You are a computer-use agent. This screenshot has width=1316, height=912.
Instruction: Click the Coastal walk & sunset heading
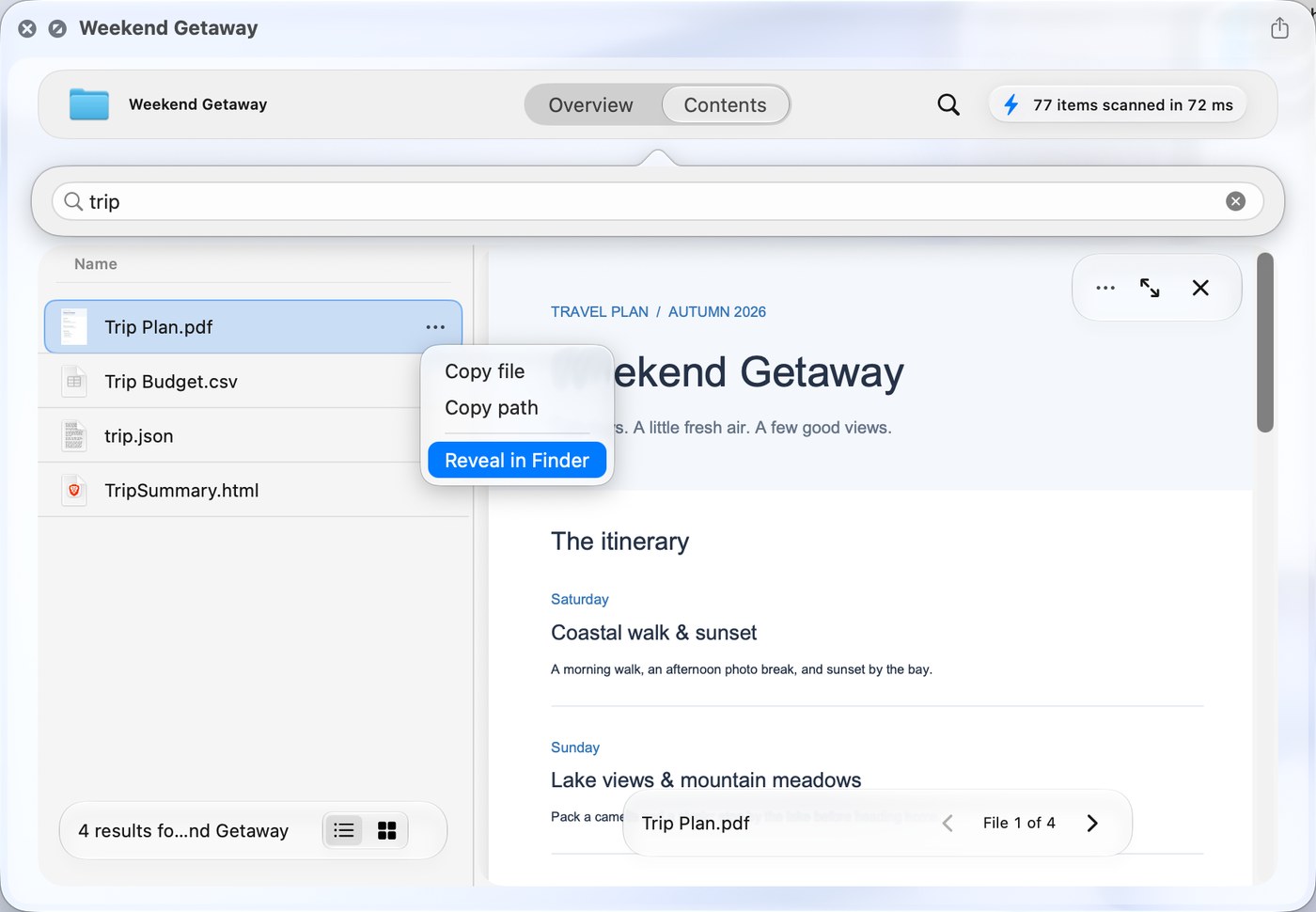(653, 633)
